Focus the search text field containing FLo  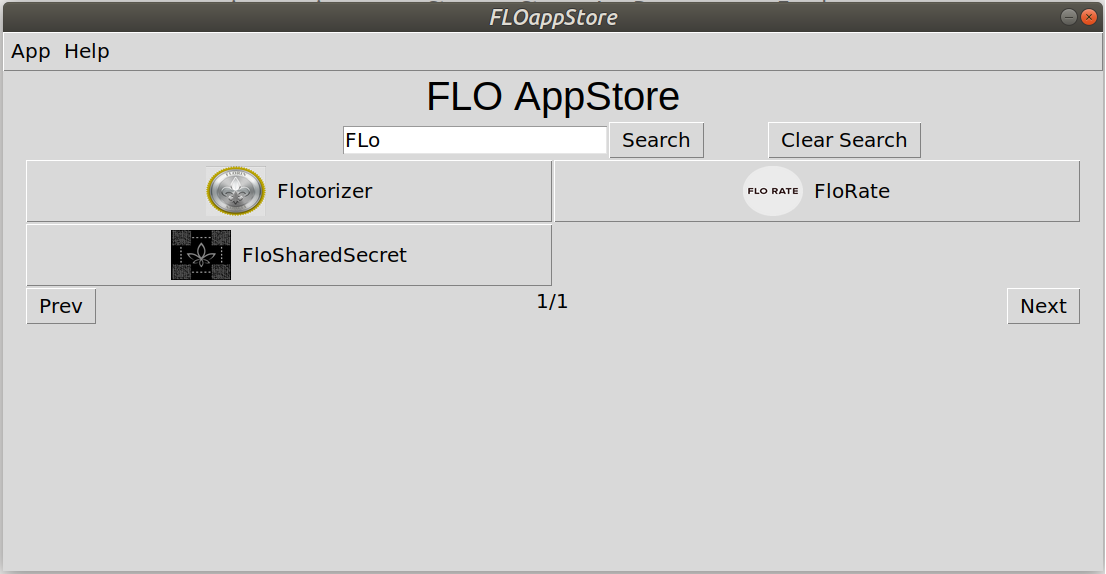474,140
